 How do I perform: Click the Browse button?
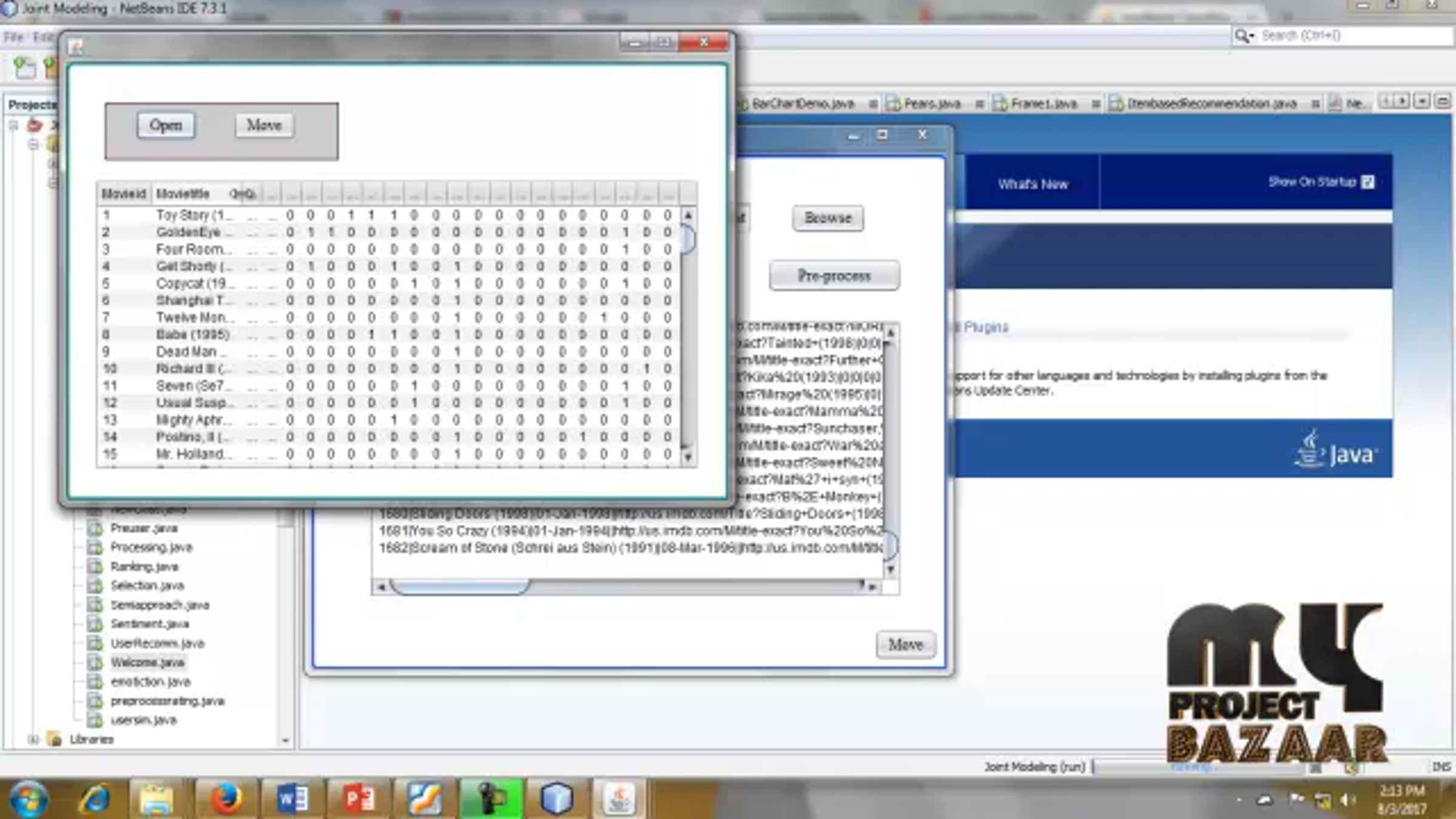click(x=827, y=218)
